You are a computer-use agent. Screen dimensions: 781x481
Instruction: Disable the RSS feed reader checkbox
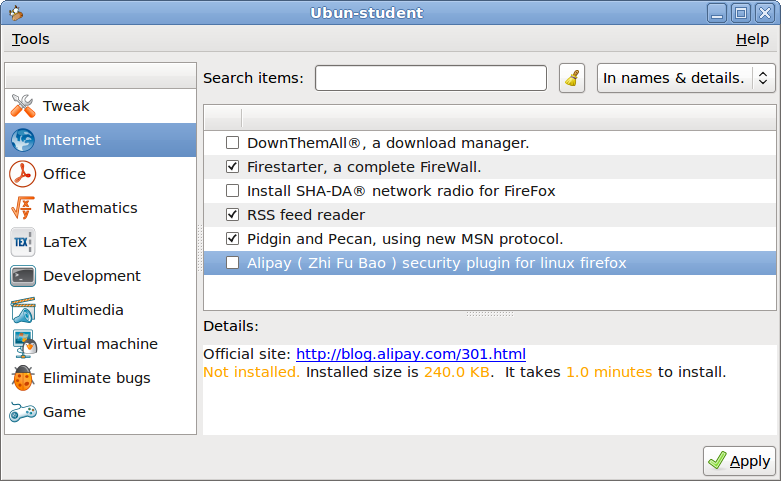click(233, 215)
